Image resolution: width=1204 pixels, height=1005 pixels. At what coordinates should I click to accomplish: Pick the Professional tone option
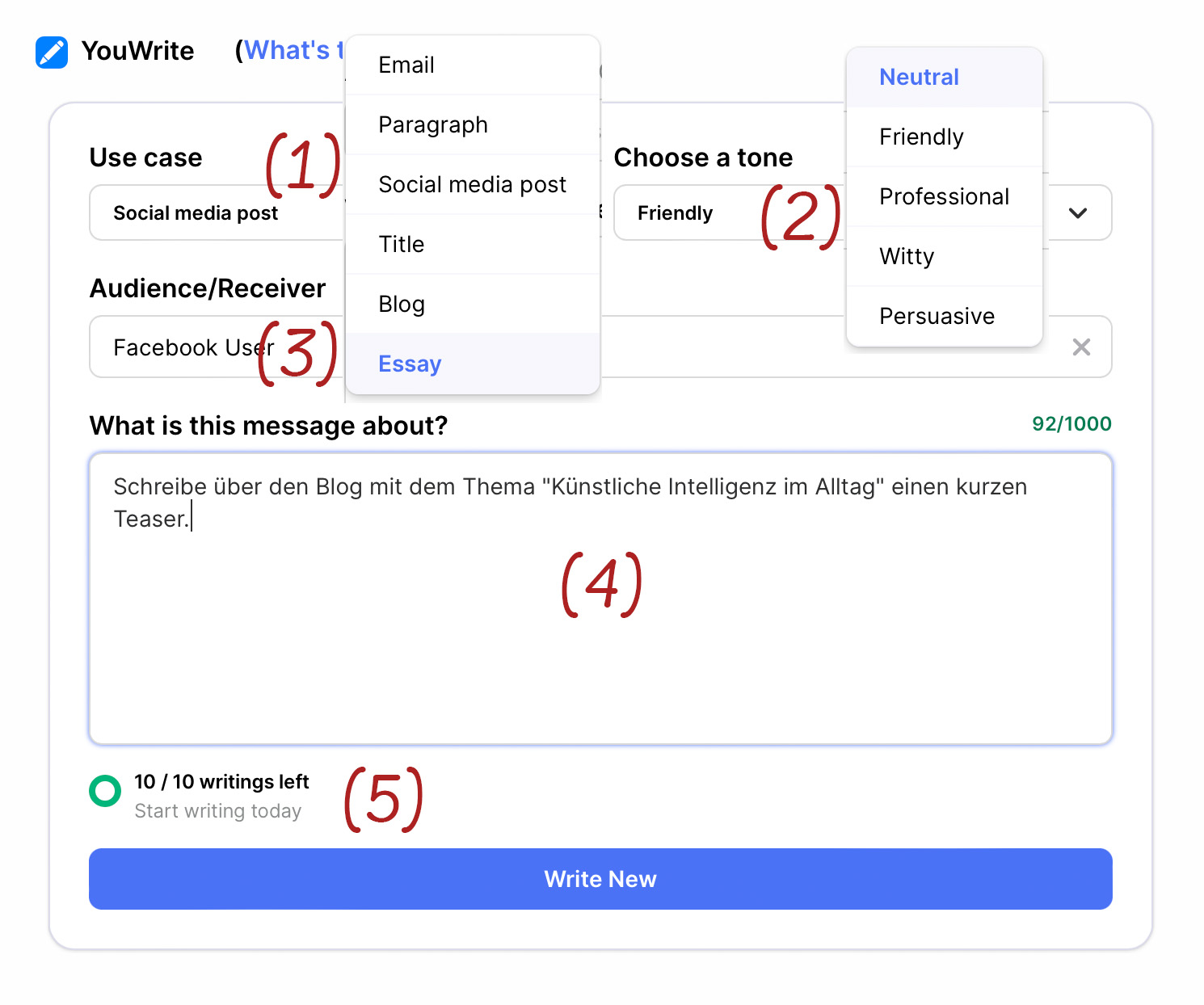945,196
